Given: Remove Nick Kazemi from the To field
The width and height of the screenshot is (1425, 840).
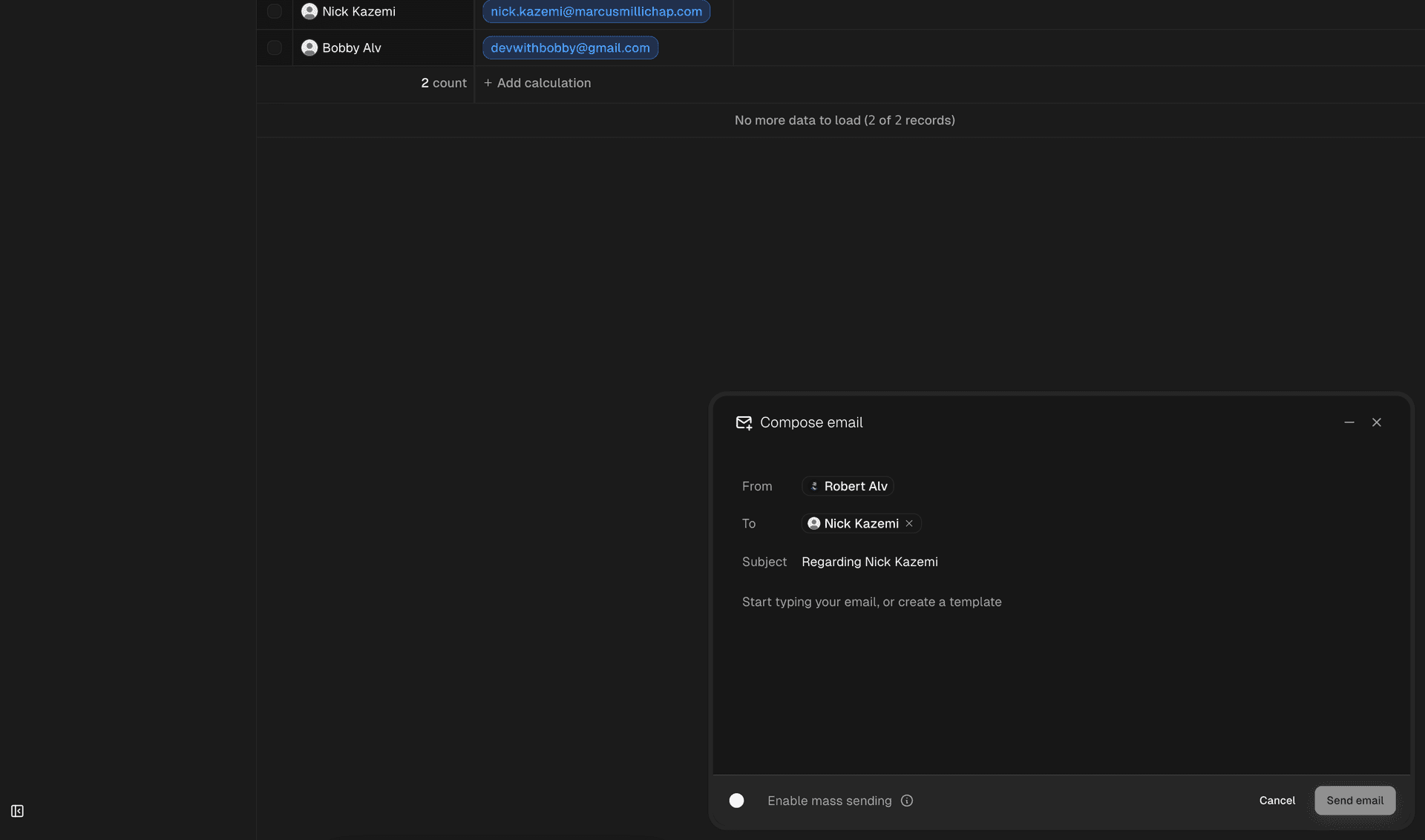Looking at the screenshot, I should pyautogui.click(x=909, y=523).
